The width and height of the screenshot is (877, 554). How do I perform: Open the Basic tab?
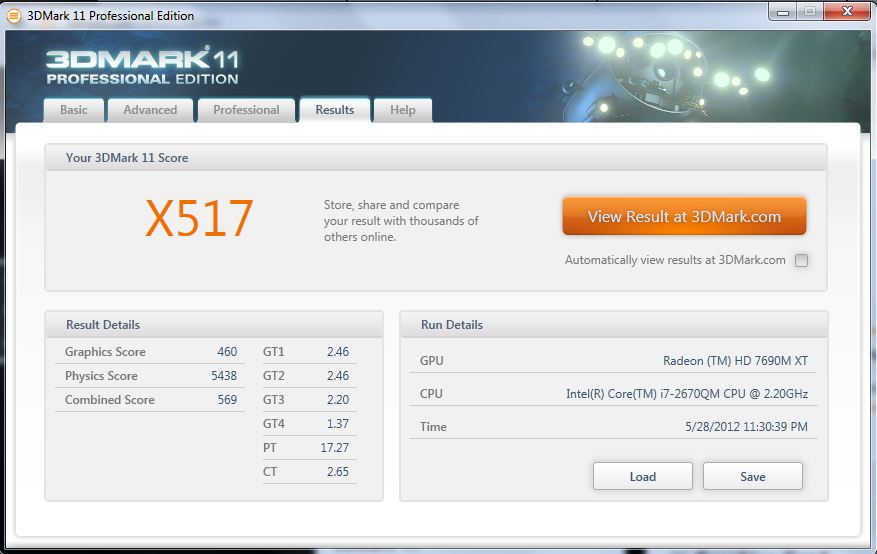coord(74,110)
